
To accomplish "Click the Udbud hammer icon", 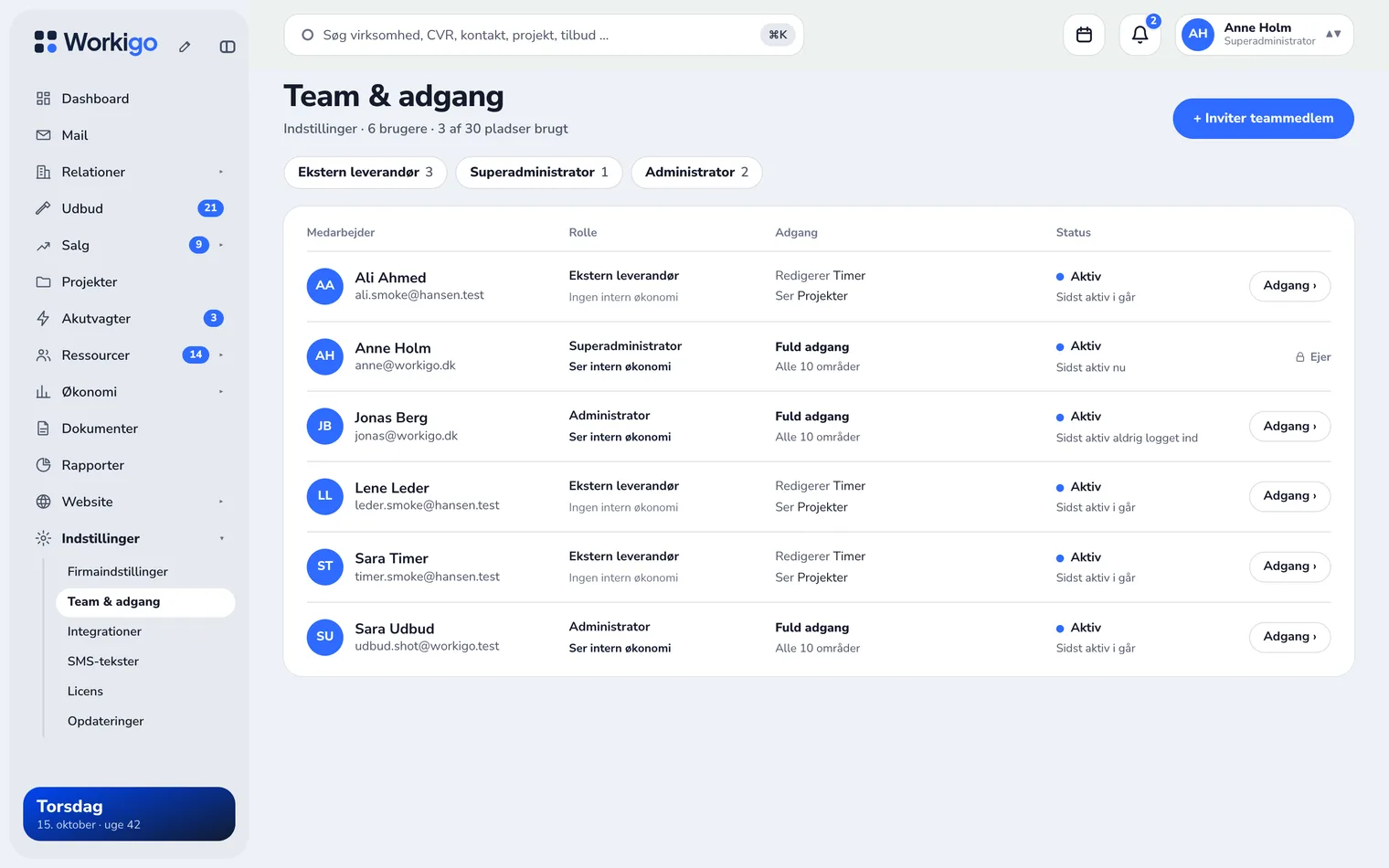I will [x=43, y=208].
